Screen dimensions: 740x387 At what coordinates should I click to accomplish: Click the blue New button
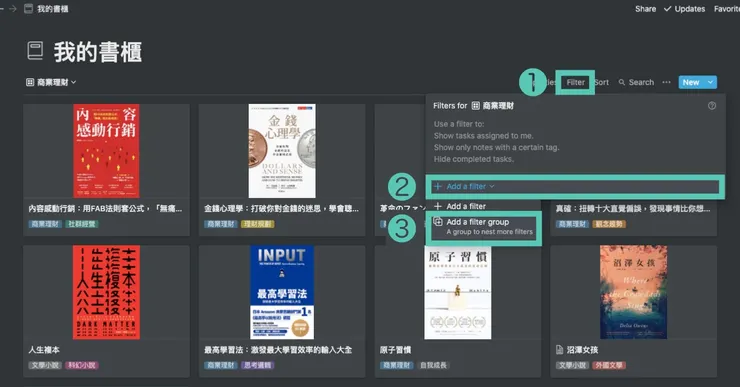pyautogui.click(x=691, y=82)
